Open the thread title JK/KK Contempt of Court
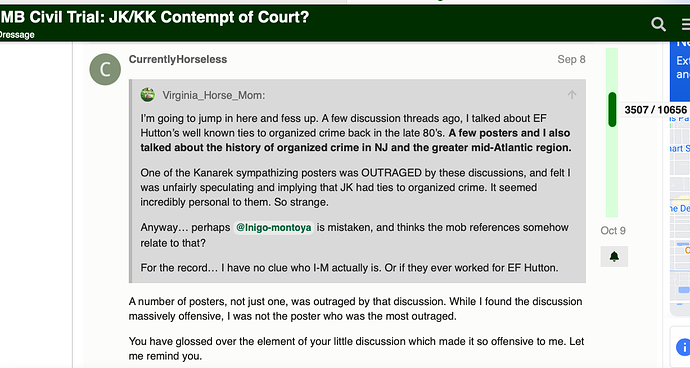 pyautogui.click(x=154, y=17)
